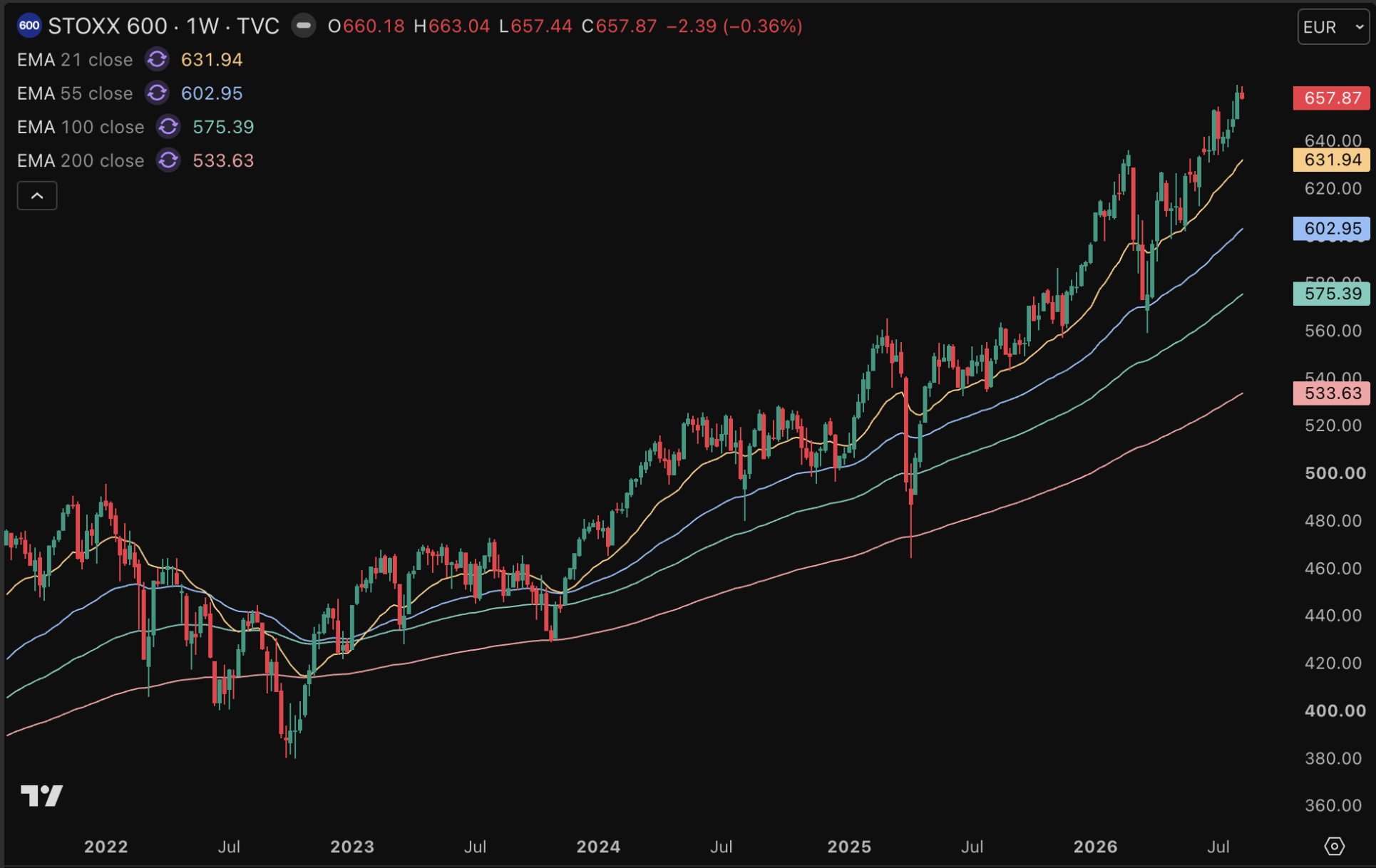Image resolution: width=1376 pixels, height=868 pixels.
Task: Click the EMA 21 value 631.94 in legend
Action: pos(212,60)
